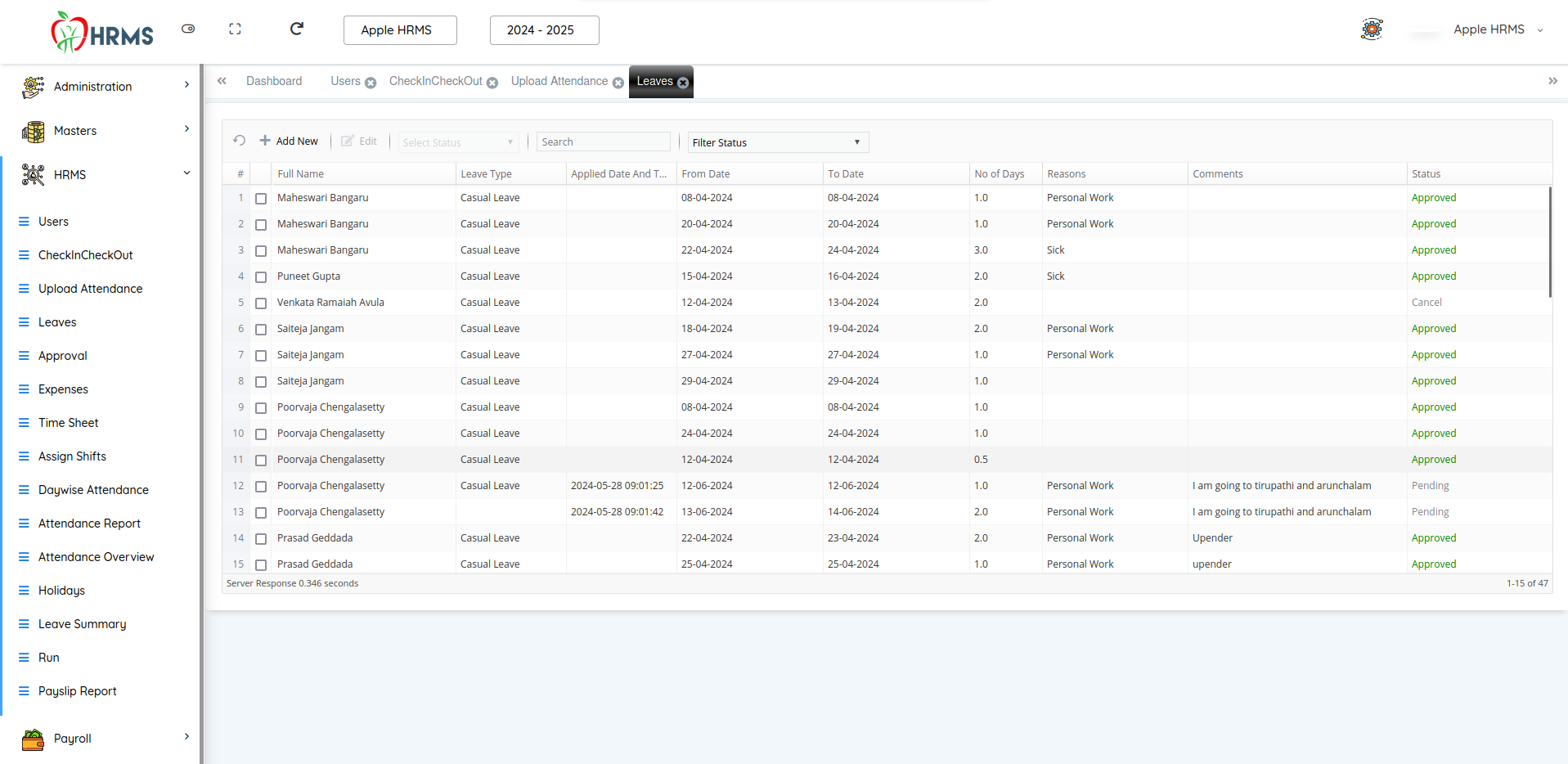Screen dimensions: 1568x764
Task: Open the Select Status dropdown
Action: (459, 142)
